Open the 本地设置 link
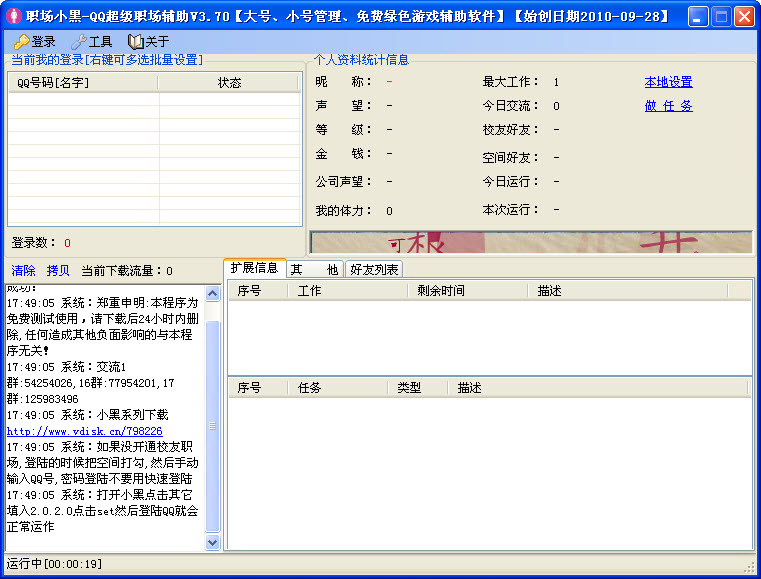Image resolution: width=761 pixels, height=579 pixels. [x=668, y=82]
